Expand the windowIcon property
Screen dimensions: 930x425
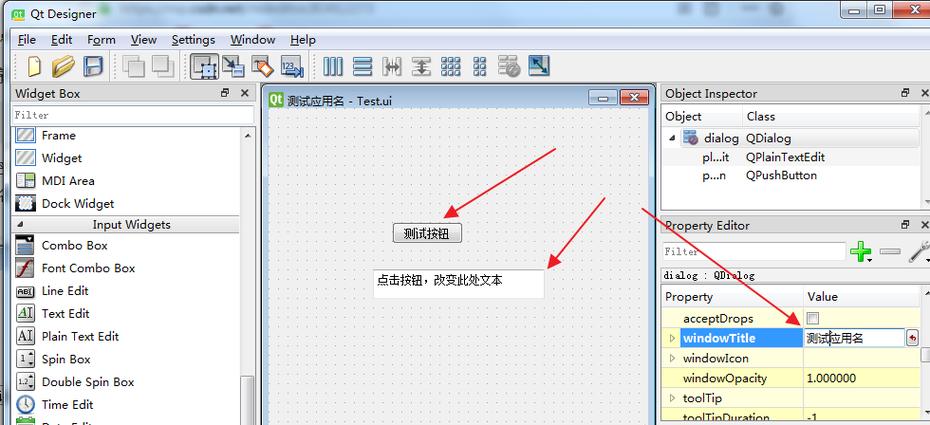coord(672,358)
